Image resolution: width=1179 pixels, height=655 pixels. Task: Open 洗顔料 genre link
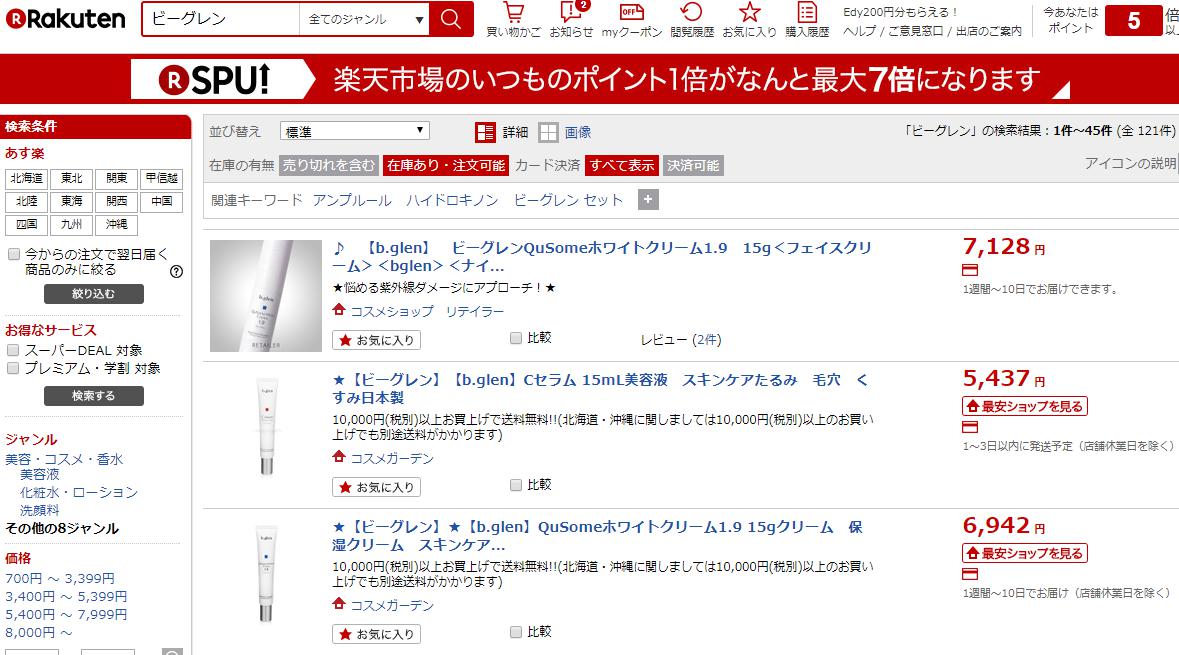(39, 511)
